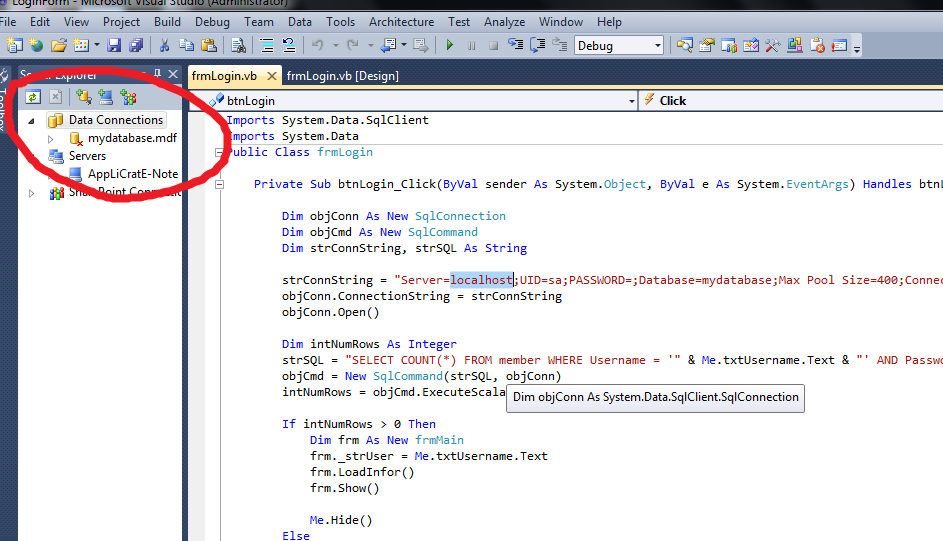This screenshot has width=943, height=541.
Task: Click the Navigate Backward icon
Action: click(x=389, y=45)
